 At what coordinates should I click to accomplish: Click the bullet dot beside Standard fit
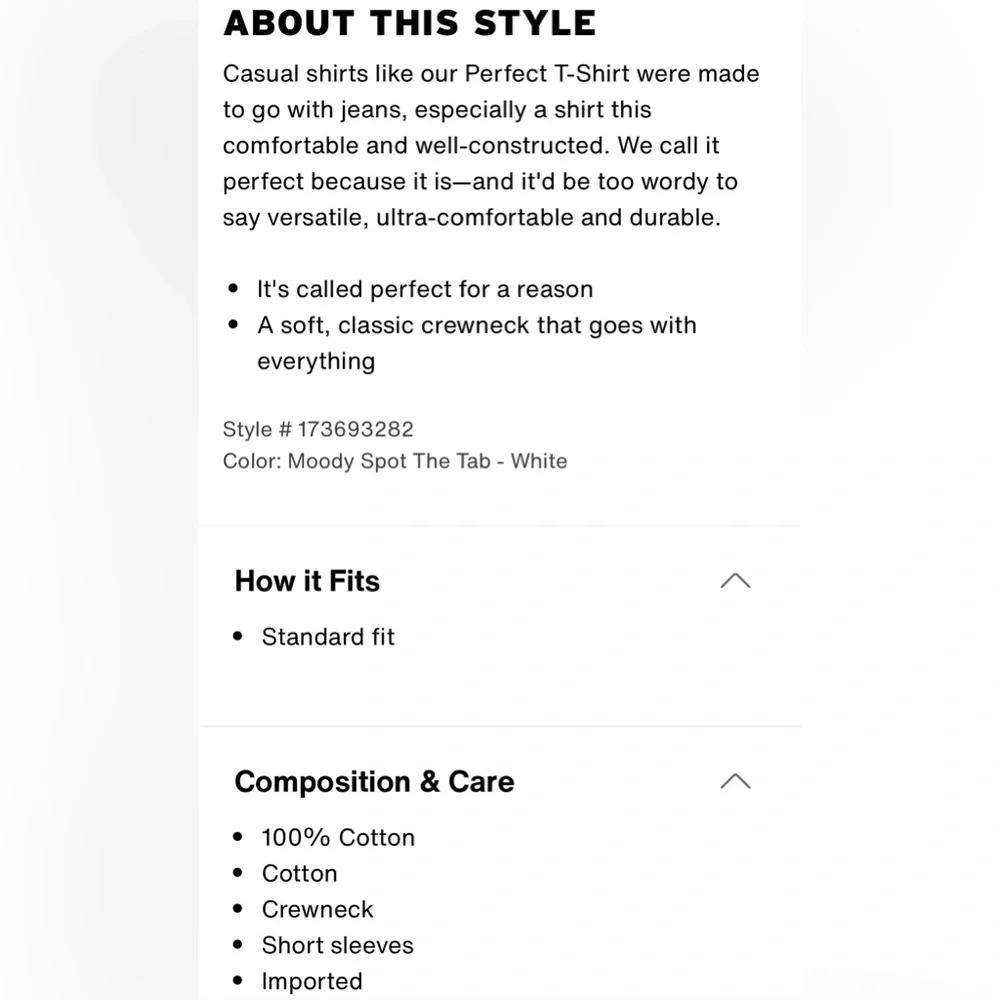point(237,637)
